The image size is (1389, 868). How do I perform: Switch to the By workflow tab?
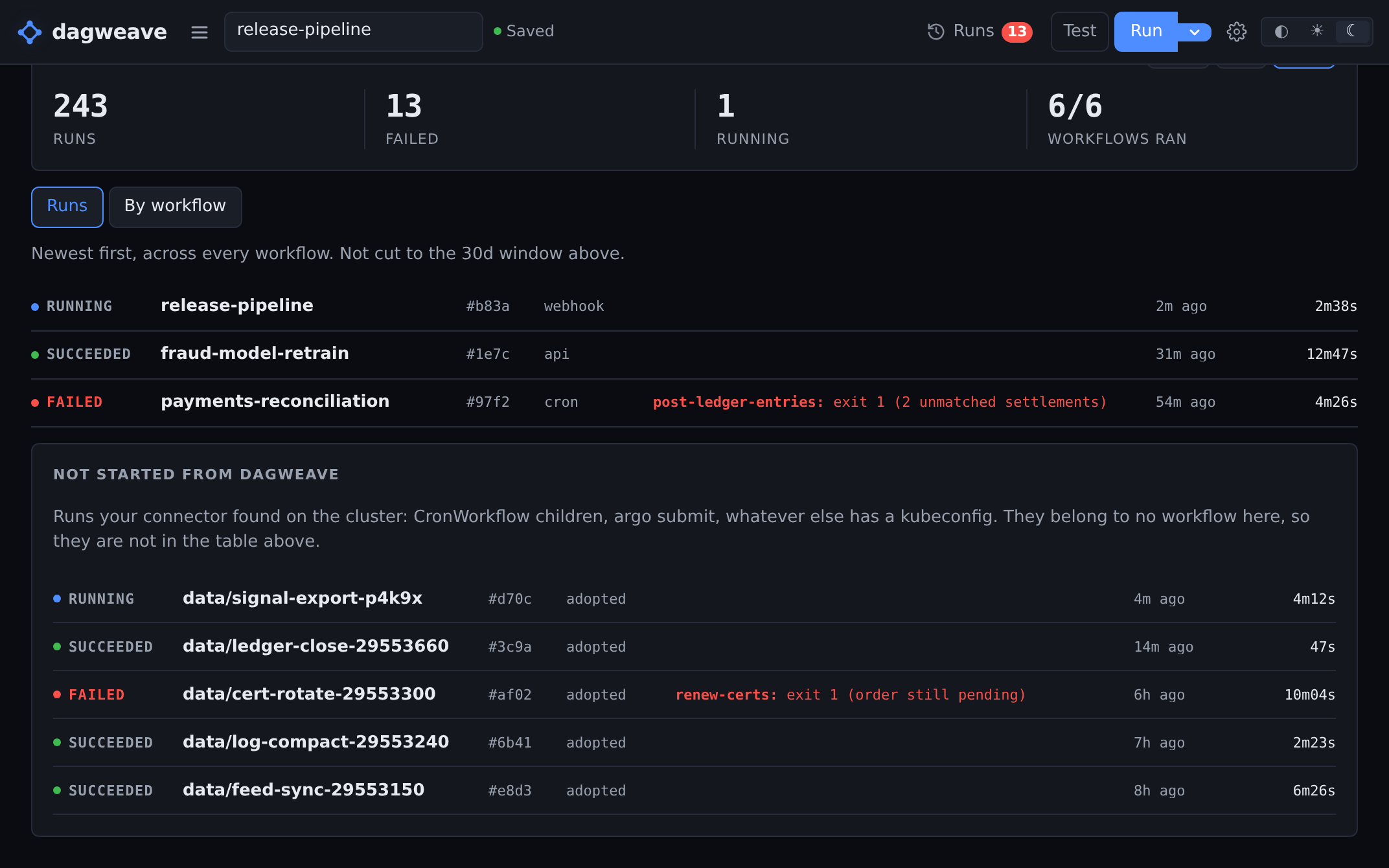click(176, 207)
